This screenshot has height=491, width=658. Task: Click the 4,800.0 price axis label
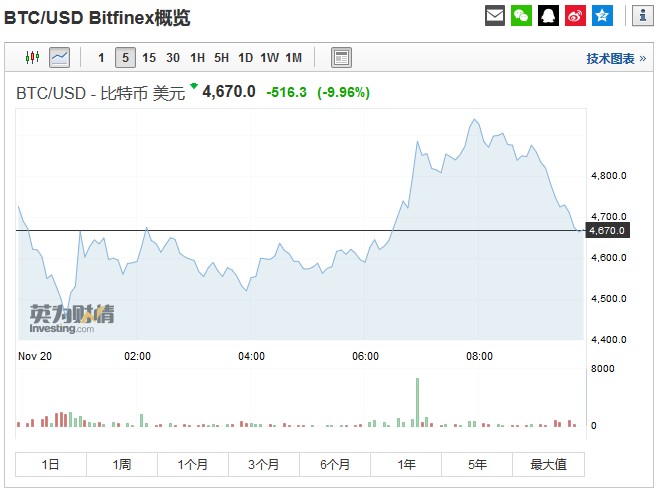[x=608, y=175]
